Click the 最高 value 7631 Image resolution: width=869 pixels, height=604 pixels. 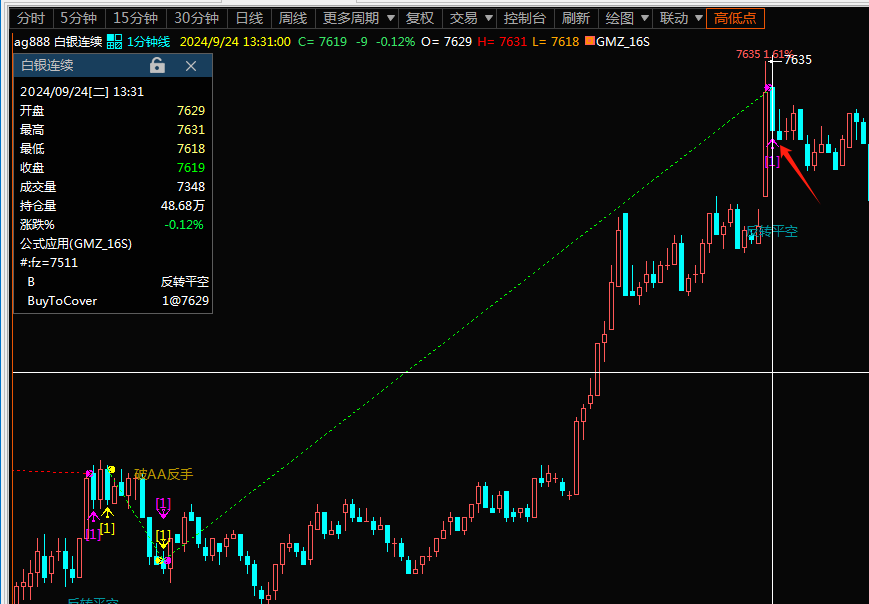pos(191,130)
